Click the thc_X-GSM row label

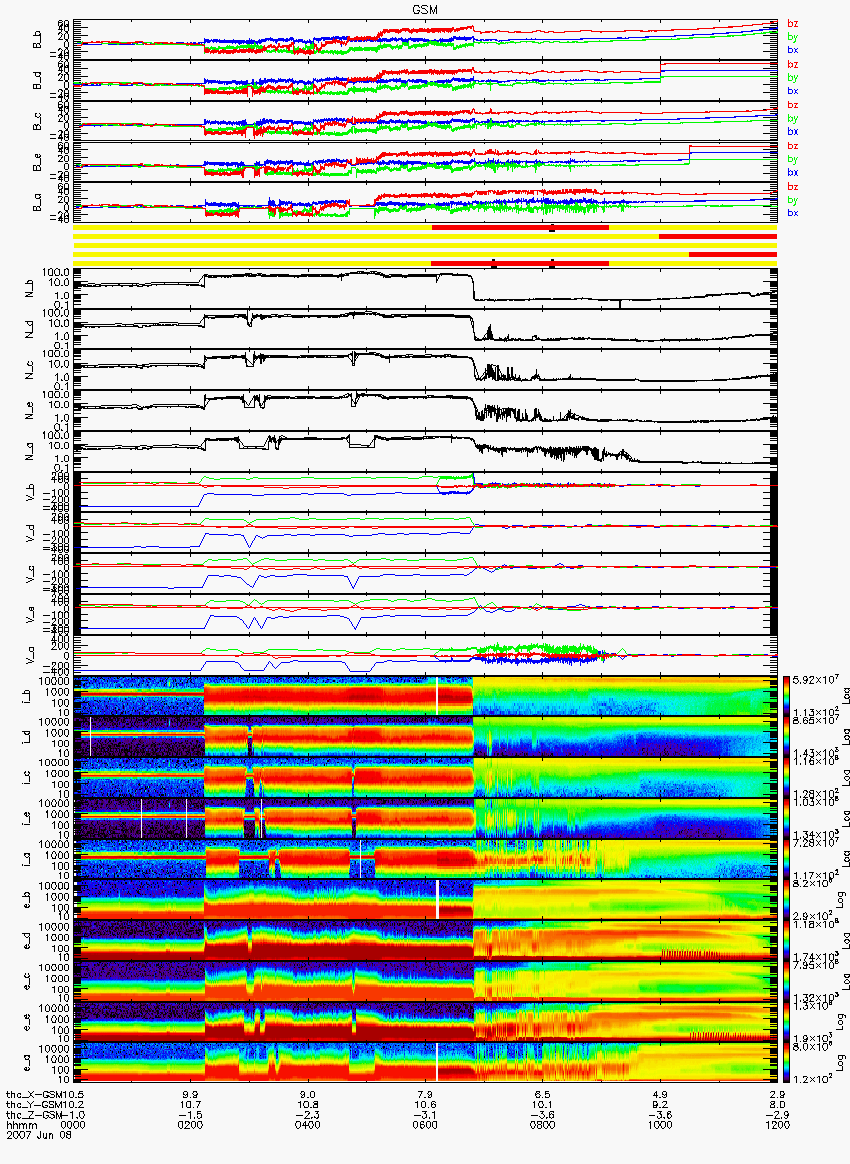tap(36, 1095)
